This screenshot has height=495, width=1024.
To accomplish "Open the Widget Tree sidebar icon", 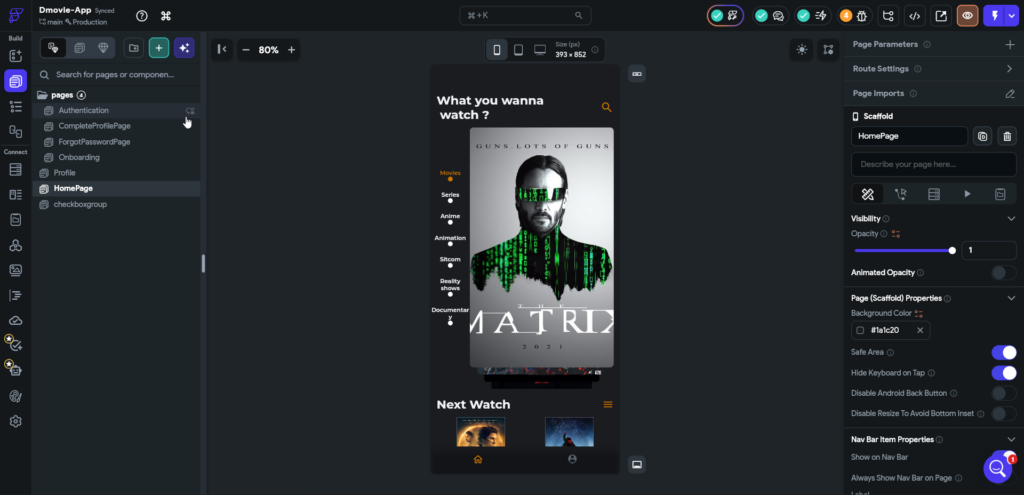I will (x=16, y=106).
